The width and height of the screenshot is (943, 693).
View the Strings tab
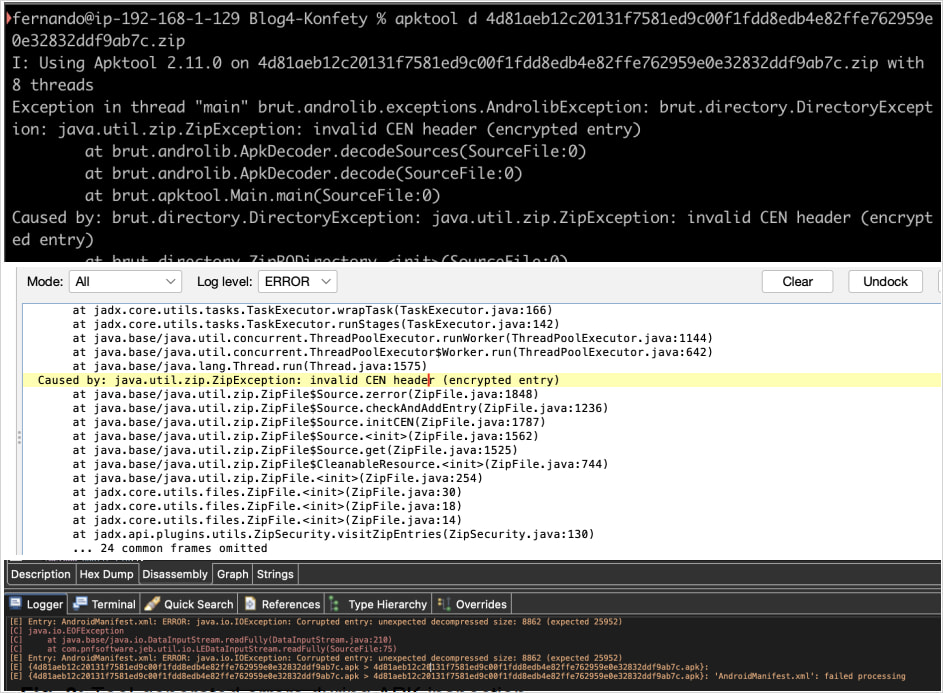[x=277, y=573]
